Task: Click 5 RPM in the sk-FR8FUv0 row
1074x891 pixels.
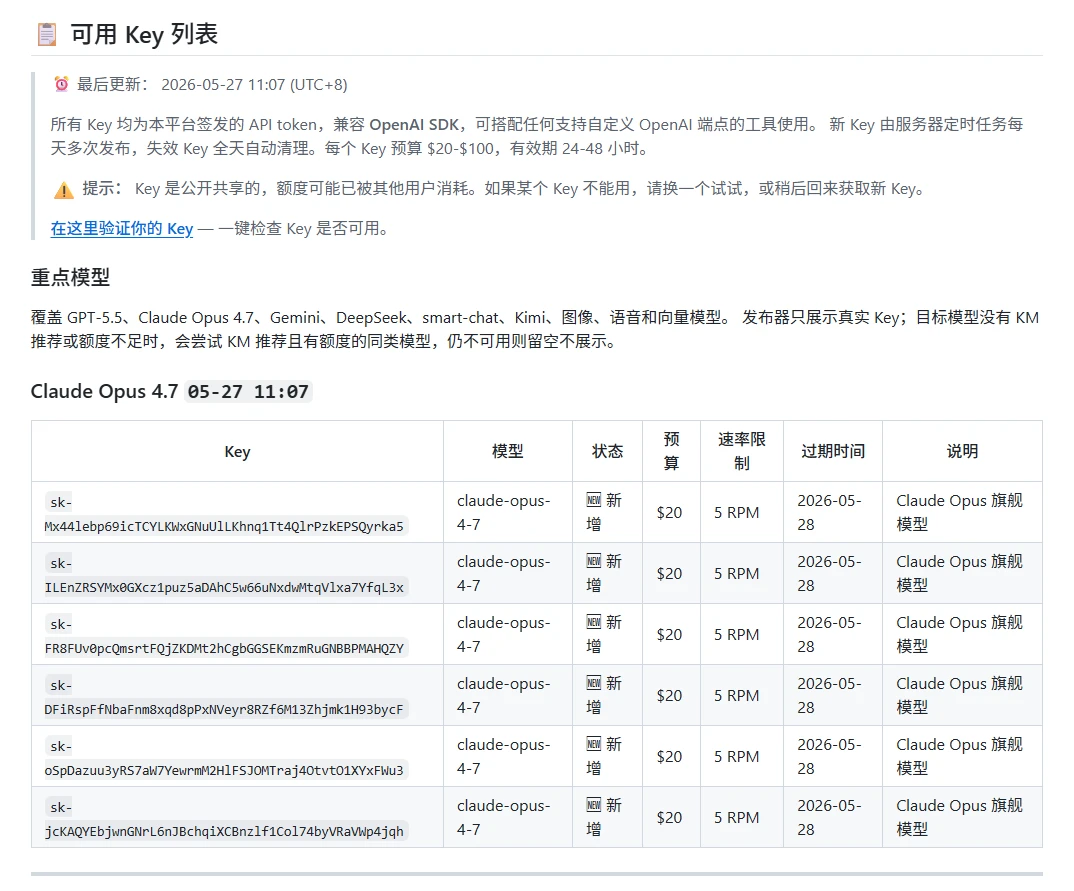Action: [736, 635]
